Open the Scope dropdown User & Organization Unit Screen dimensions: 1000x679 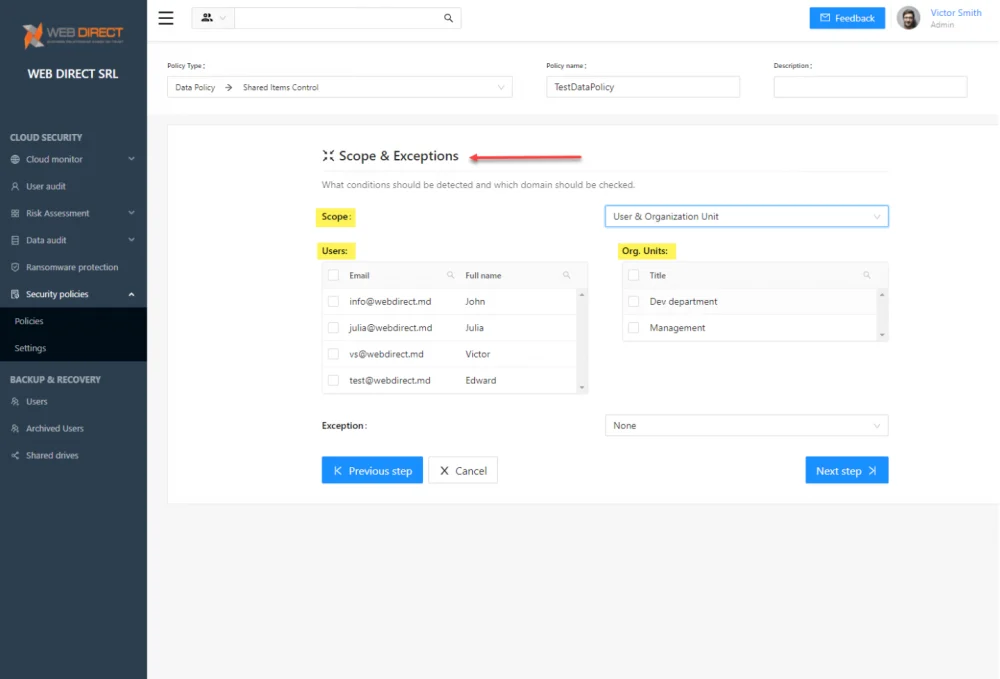[746, 216]
